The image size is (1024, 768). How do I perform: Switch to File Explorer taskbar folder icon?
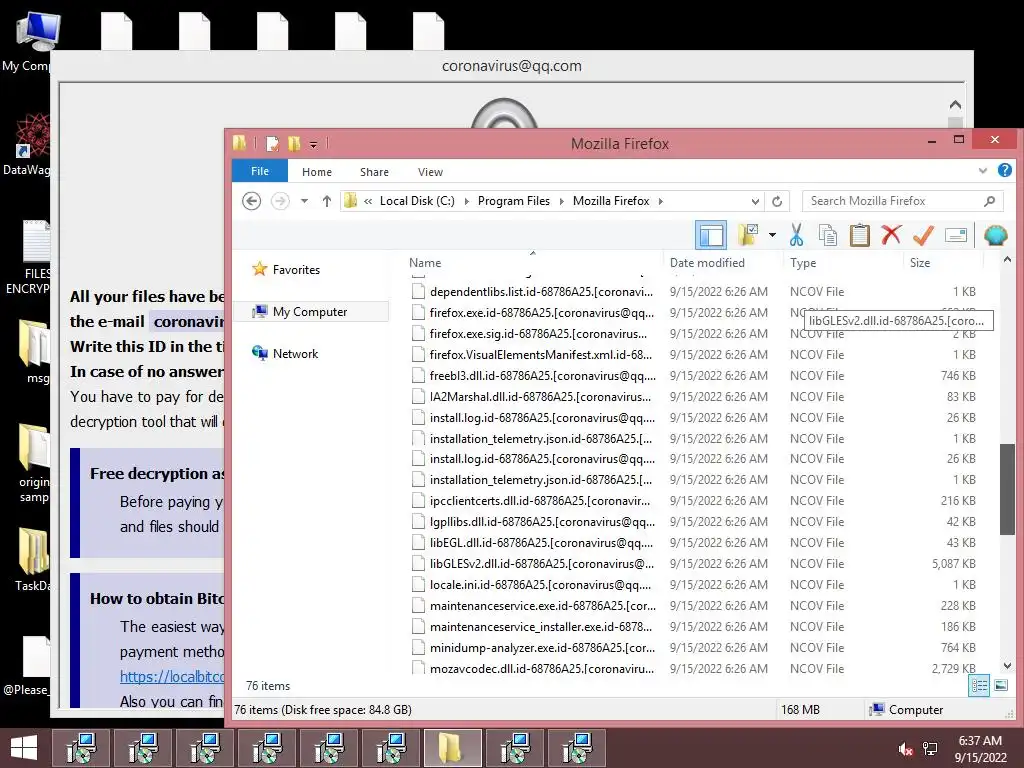click(453, 748)
